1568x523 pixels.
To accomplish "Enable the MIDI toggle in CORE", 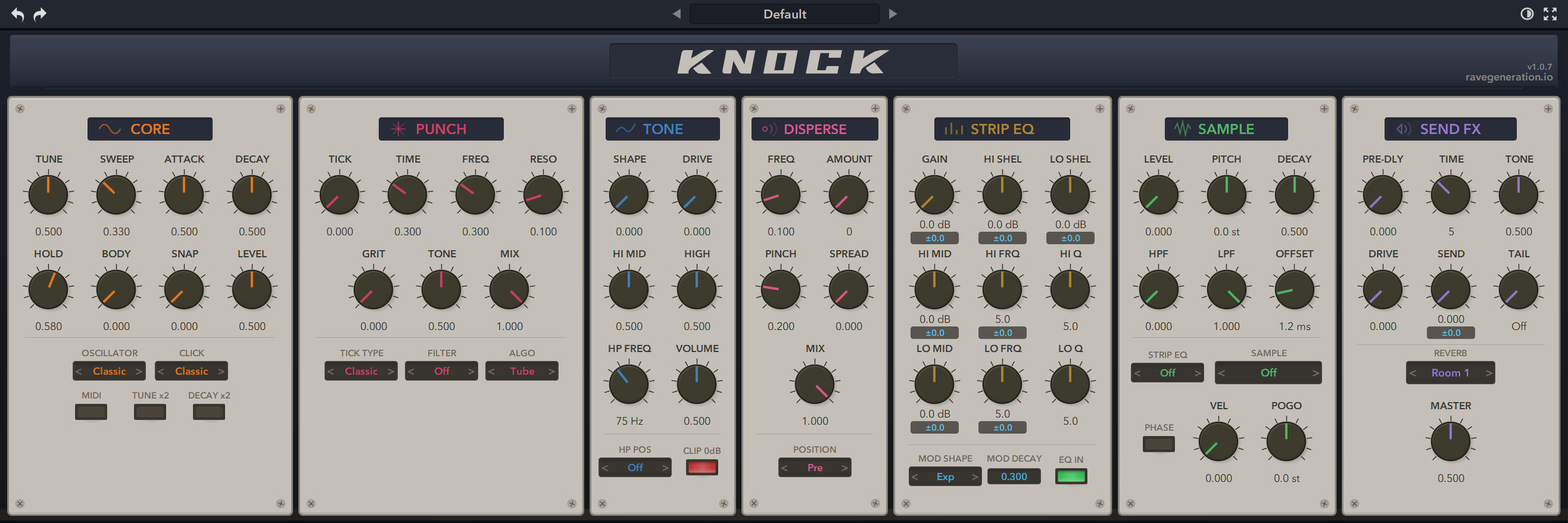I will [x=91, y=412].
